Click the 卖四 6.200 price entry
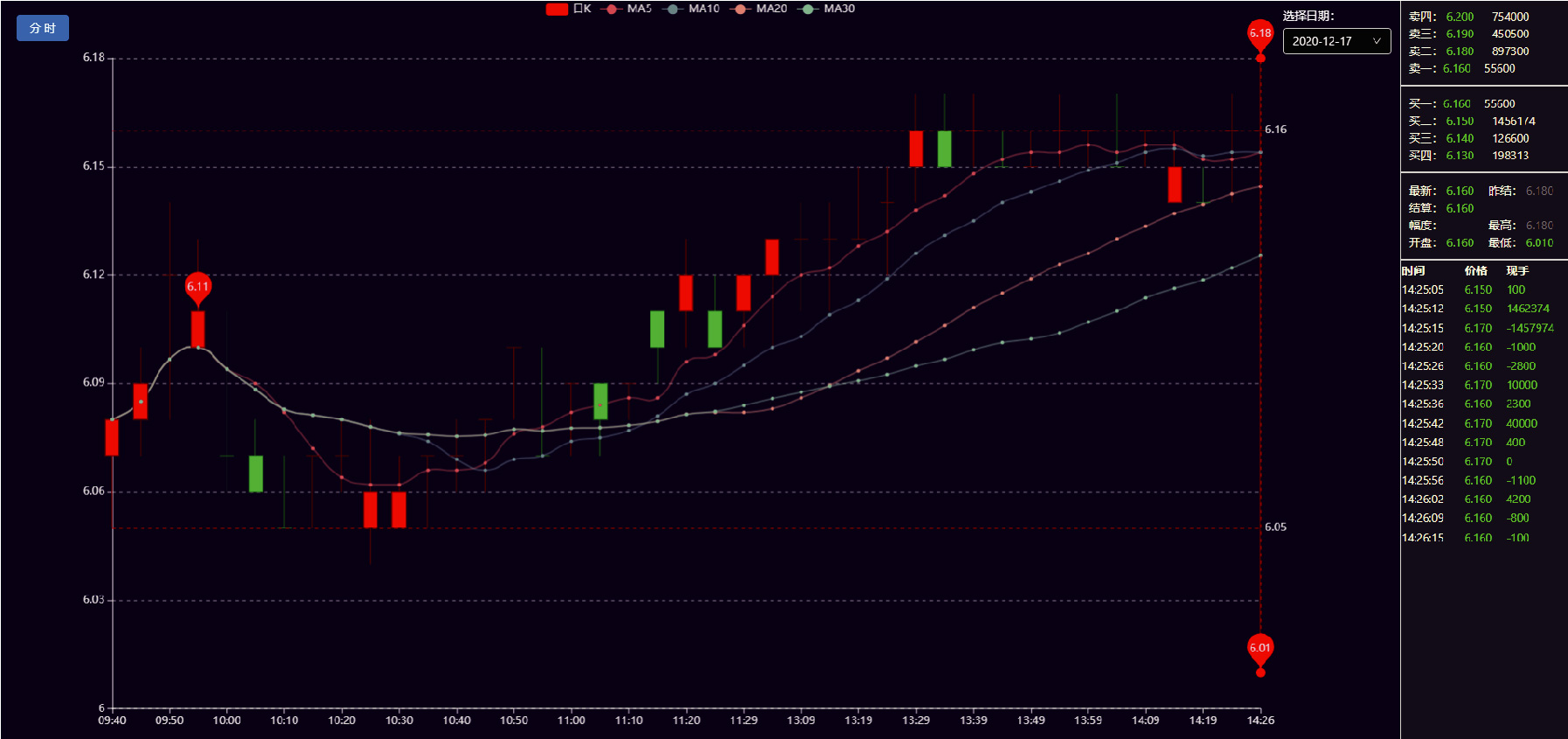The height and width of the screenshot is (739, 1568). click(x=1459, y=17)
